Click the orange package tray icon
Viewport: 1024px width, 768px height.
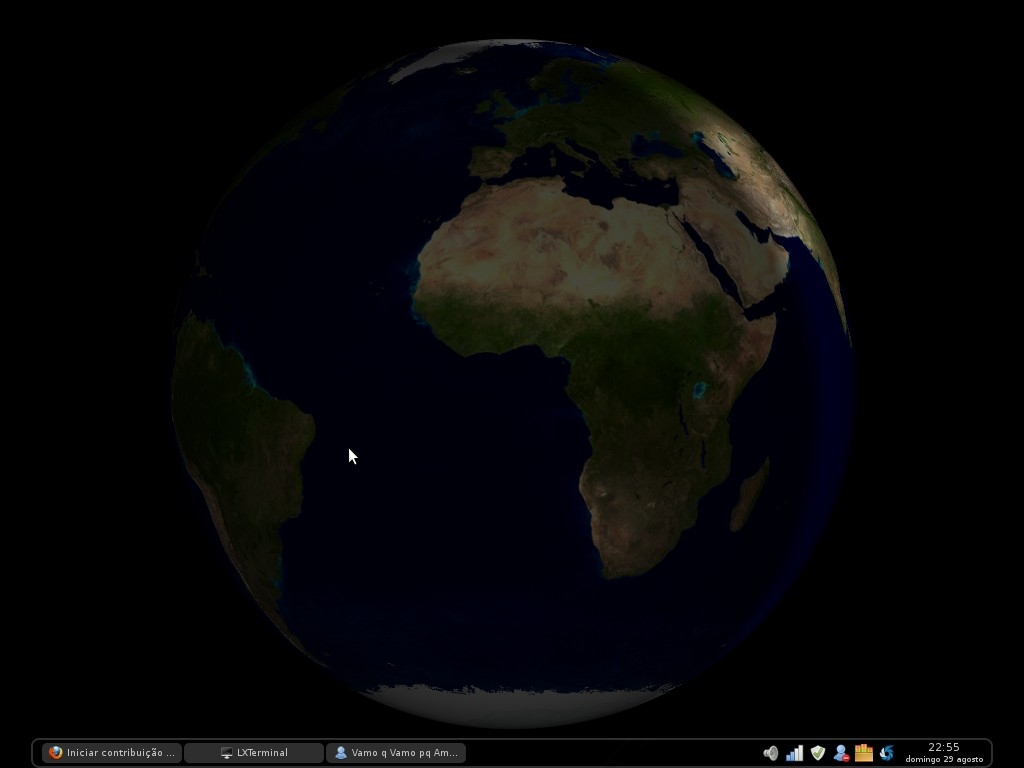[863, 753]
